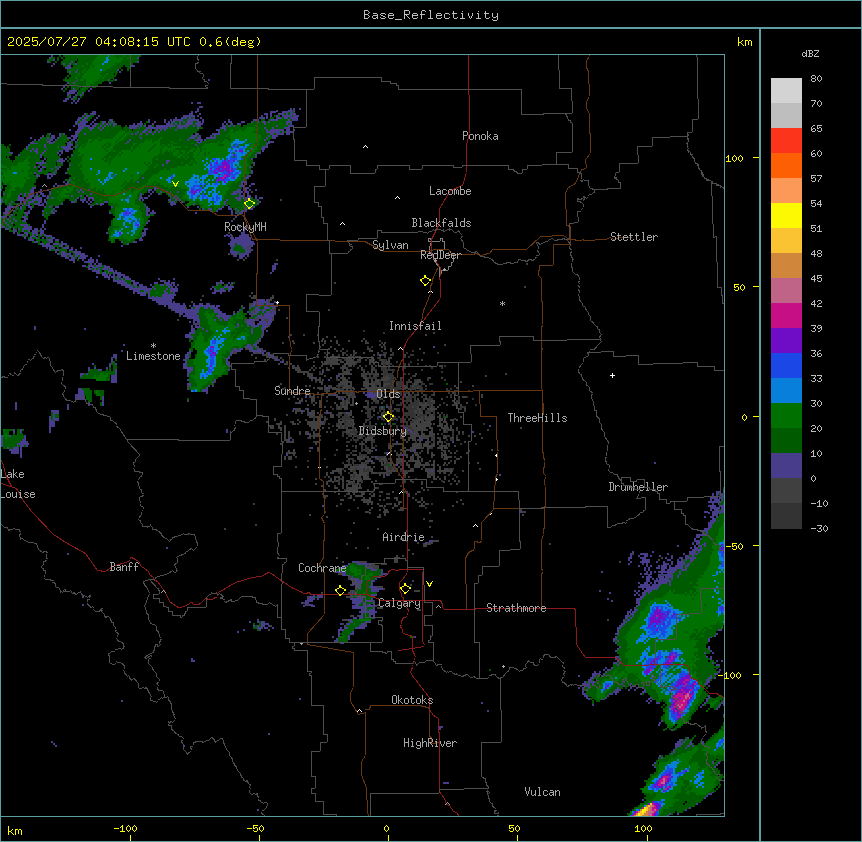Click the red 65 dBZ legend swatch
Image resolution: width=862 pixels, height=842 pixels.
point(786,140)
